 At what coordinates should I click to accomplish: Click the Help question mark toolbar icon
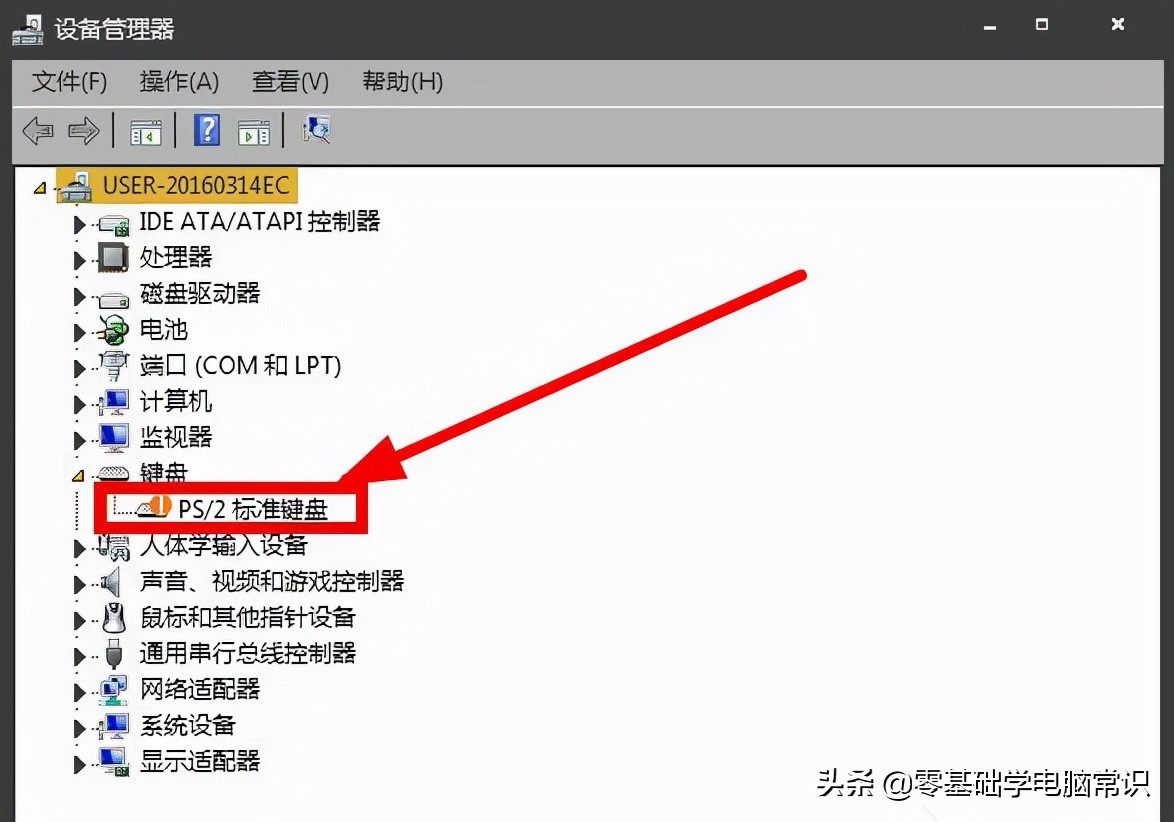[x=206, y=130]
